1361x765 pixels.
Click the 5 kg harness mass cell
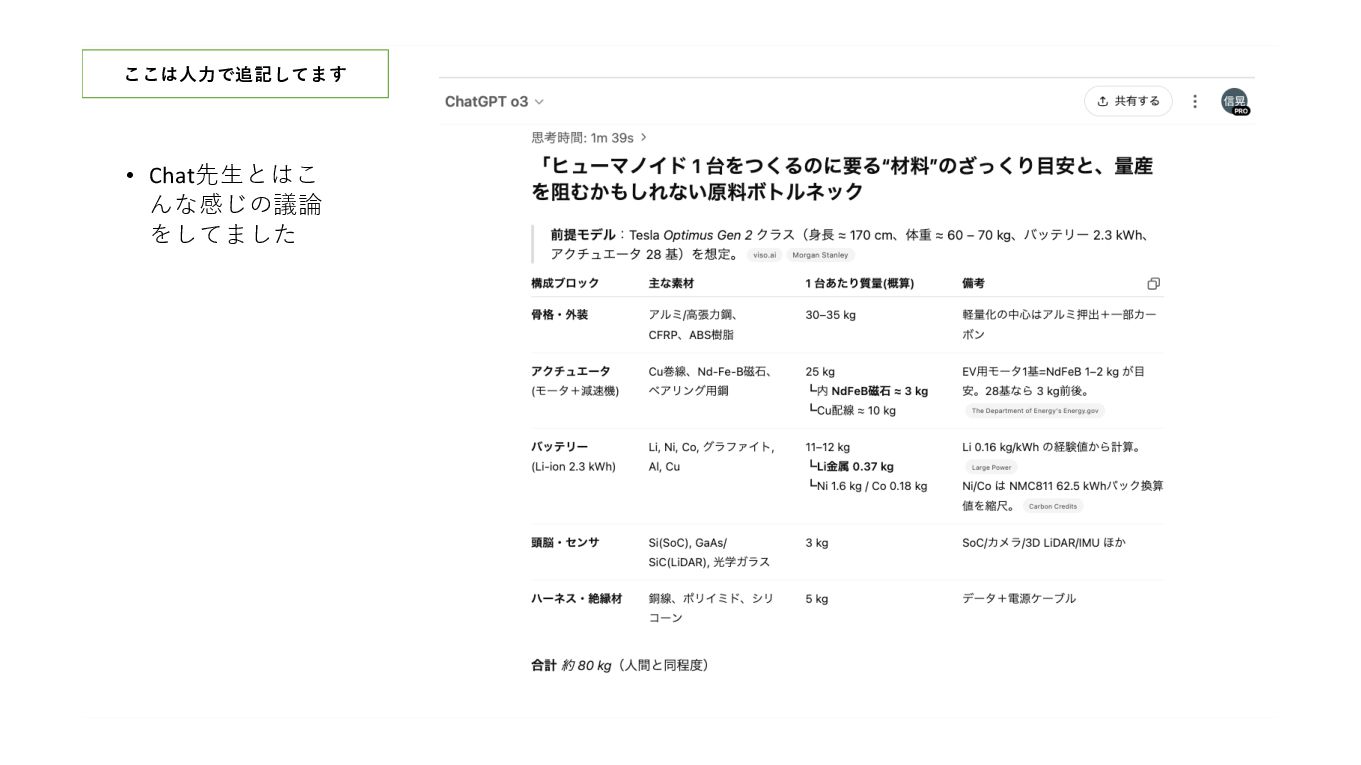coord(817,599)
